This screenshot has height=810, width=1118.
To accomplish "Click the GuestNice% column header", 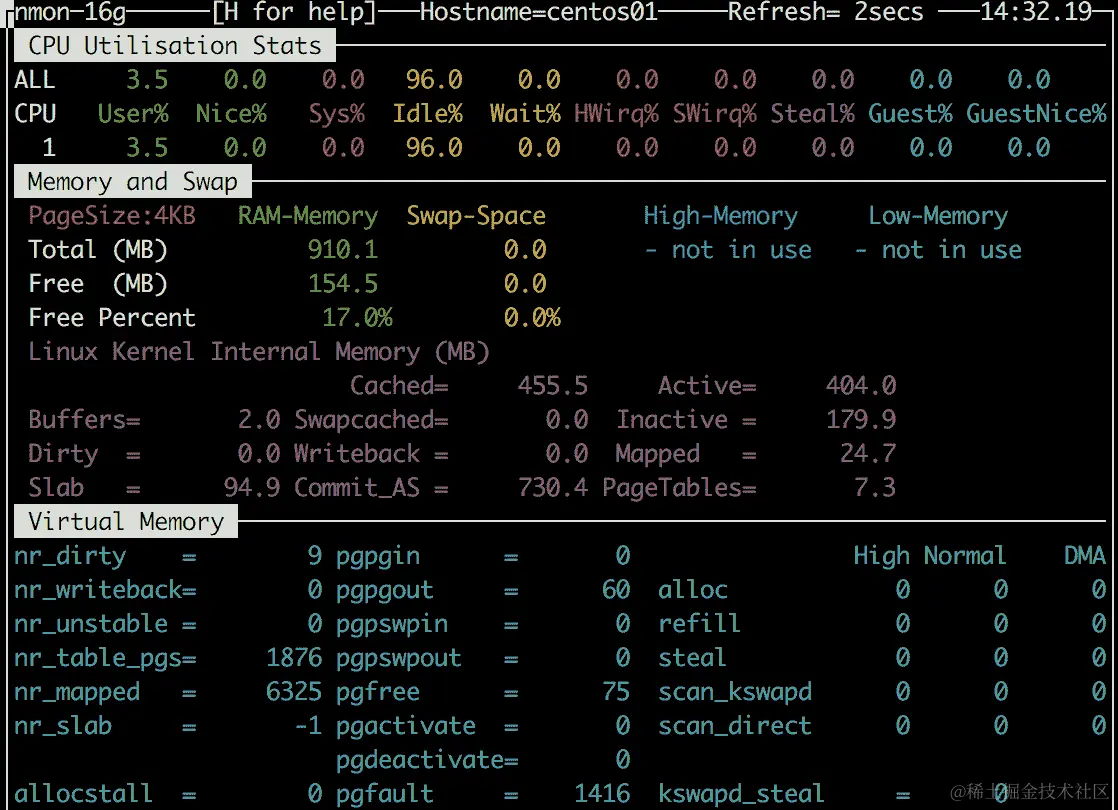I will pos(1037,113).
